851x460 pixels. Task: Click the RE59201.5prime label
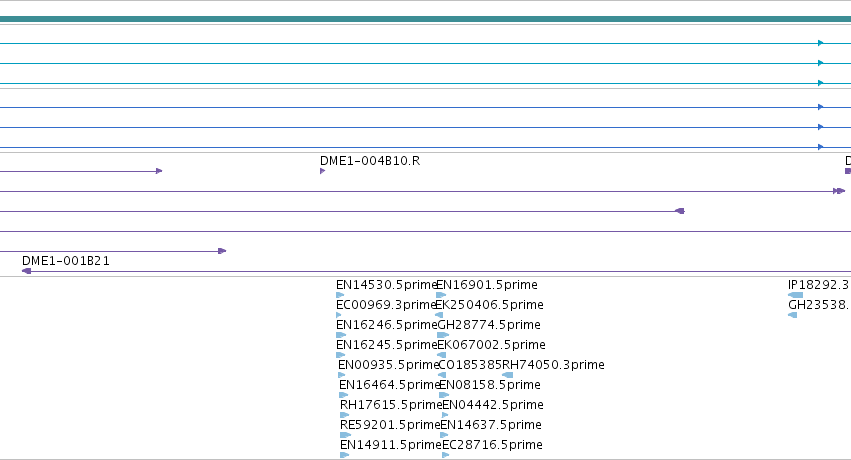point(390,425)
